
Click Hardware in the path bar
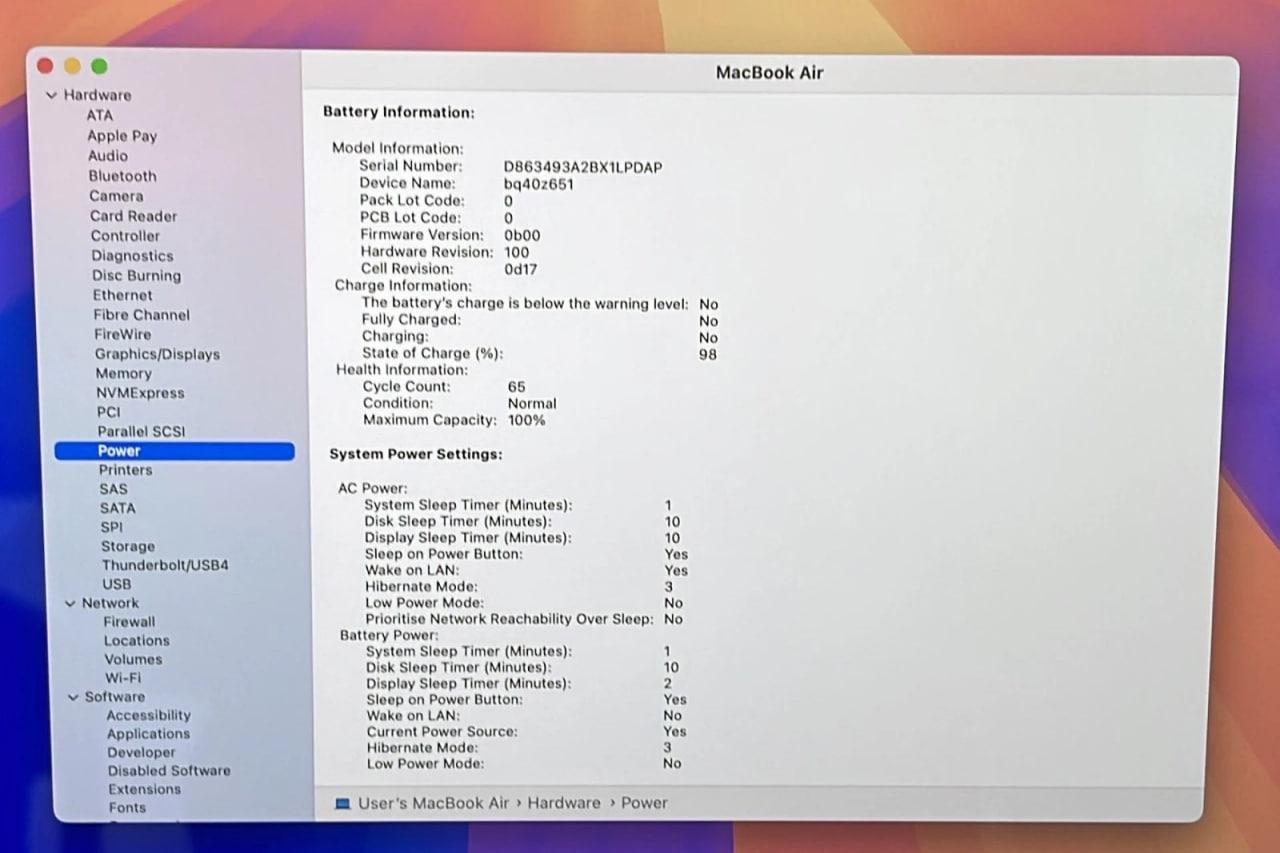[564, 803]
